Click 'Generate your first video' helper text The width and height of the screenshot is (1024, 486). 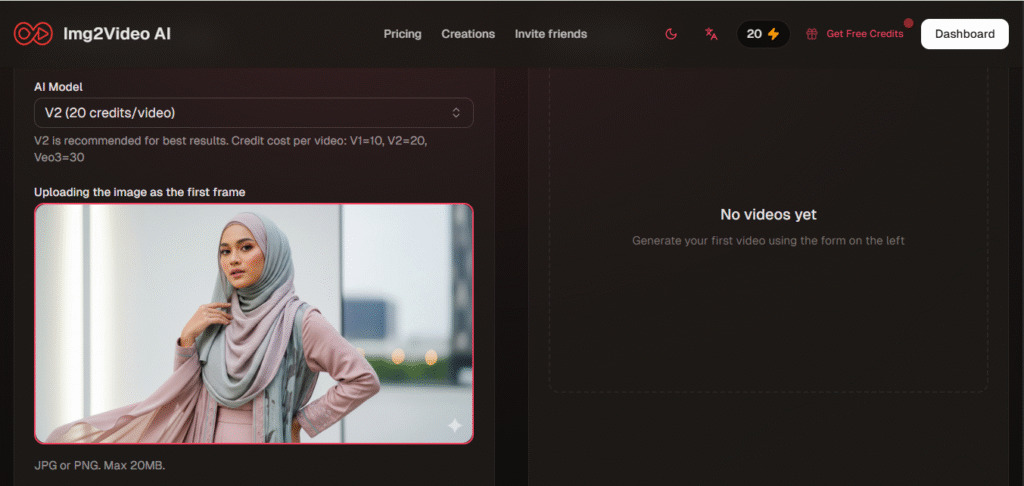[x=768, y=241]
